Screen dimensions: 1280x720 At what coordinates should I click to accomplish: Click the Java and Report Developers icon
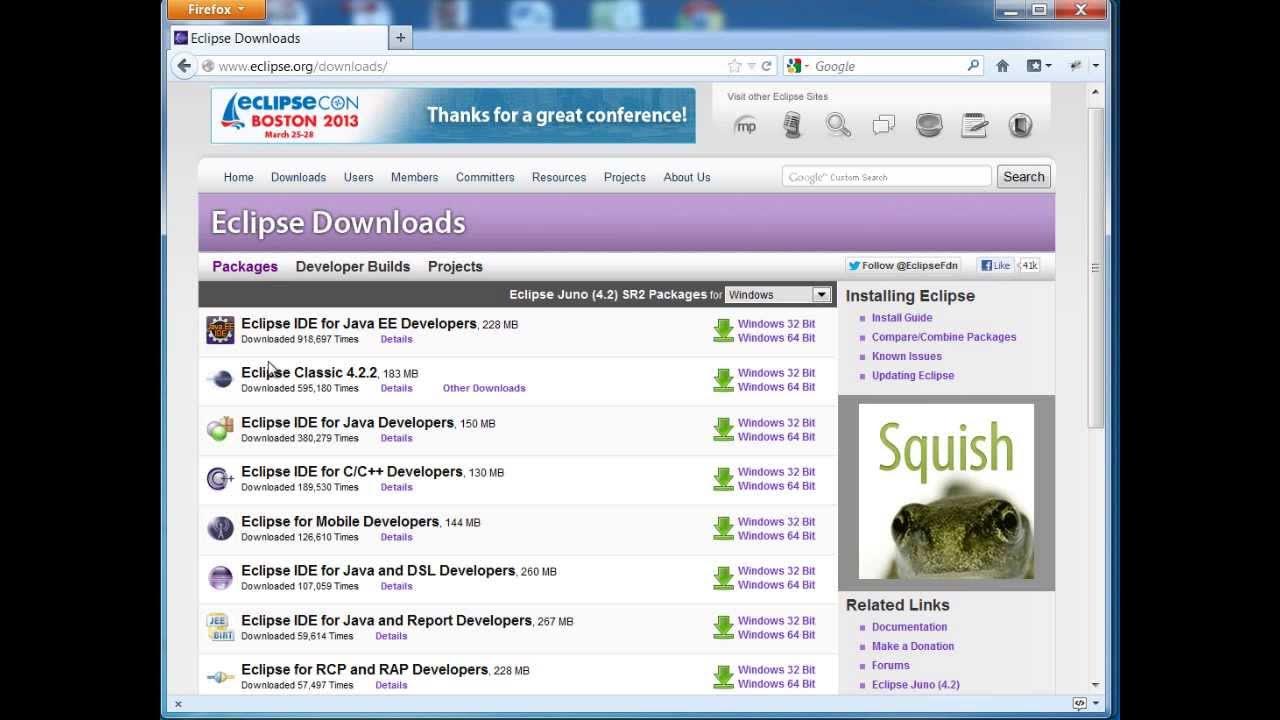(220, 627)
